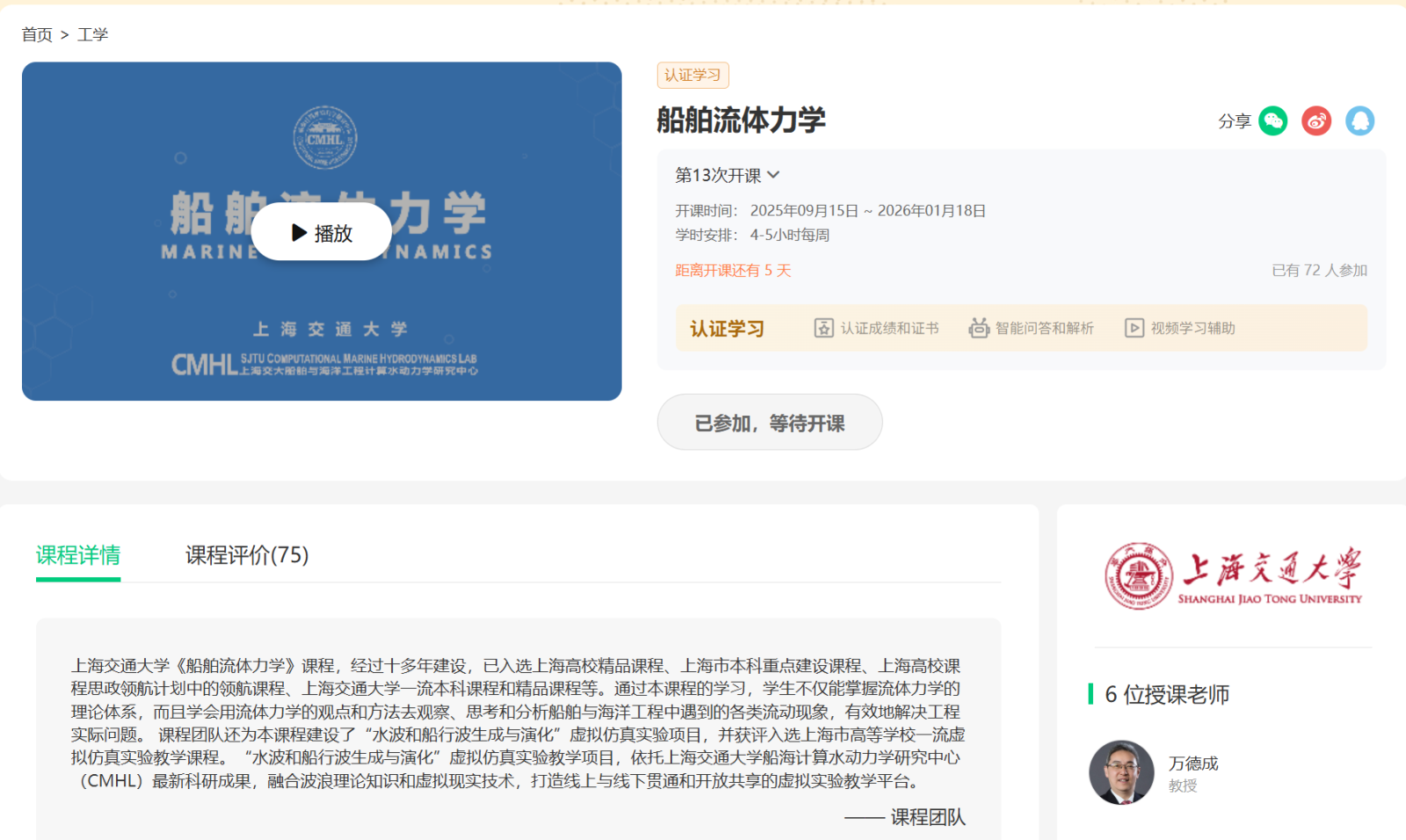
Task: Click the 教授 title under 万德成
Action: tap(1183, 786)
